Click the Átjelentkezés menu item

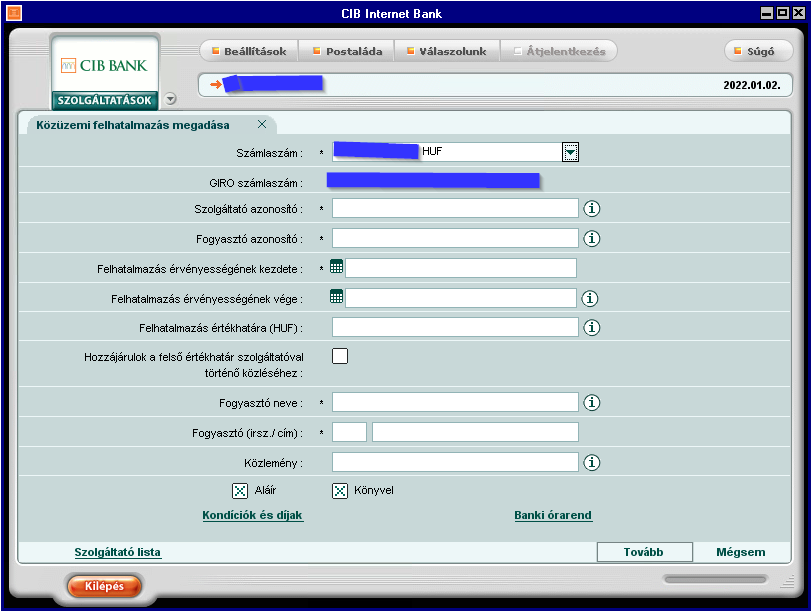click(559, 51)
